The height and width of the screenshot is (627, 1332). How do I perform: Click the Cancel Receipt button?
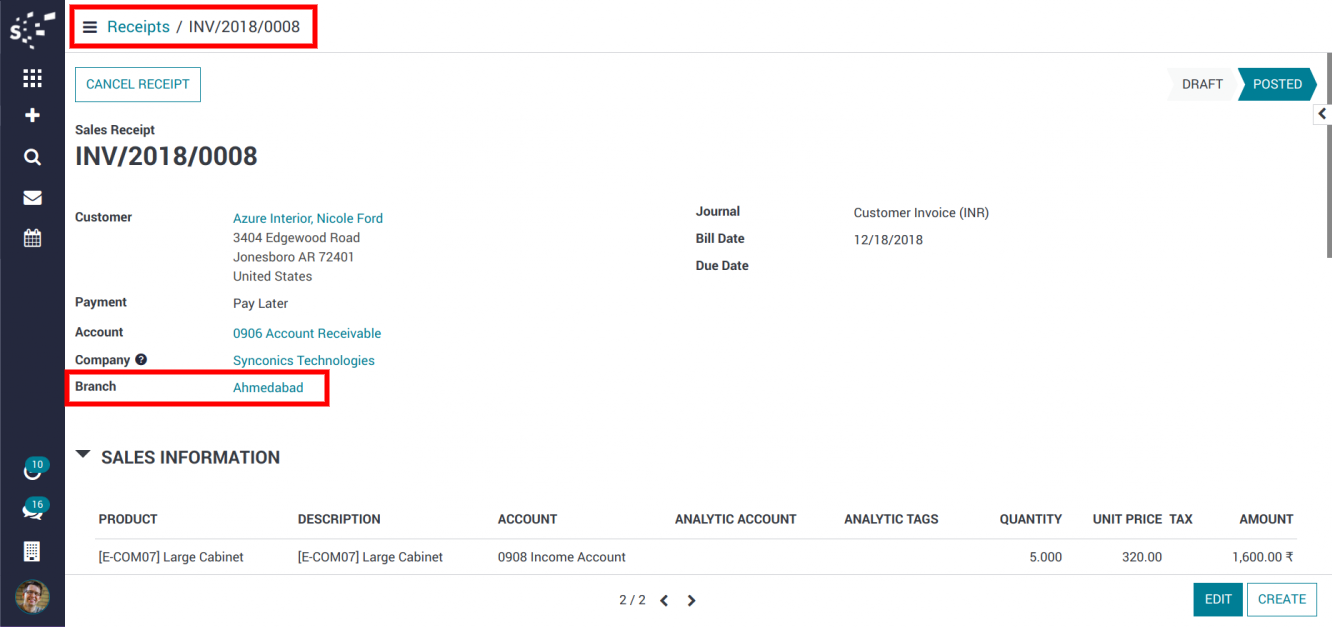pyautogui.click(x=138, y=85)
